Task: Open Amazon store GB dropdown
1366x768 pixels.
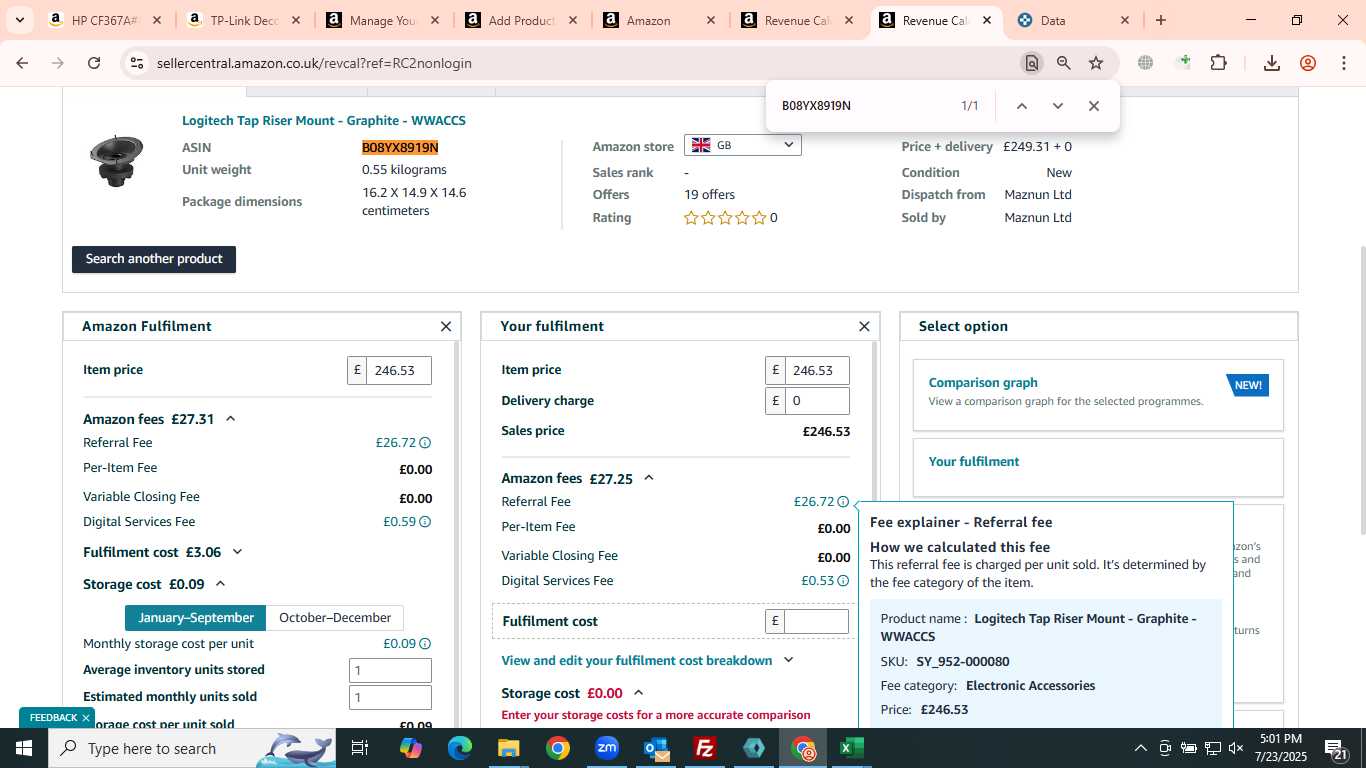Action: tap(742, 145)
